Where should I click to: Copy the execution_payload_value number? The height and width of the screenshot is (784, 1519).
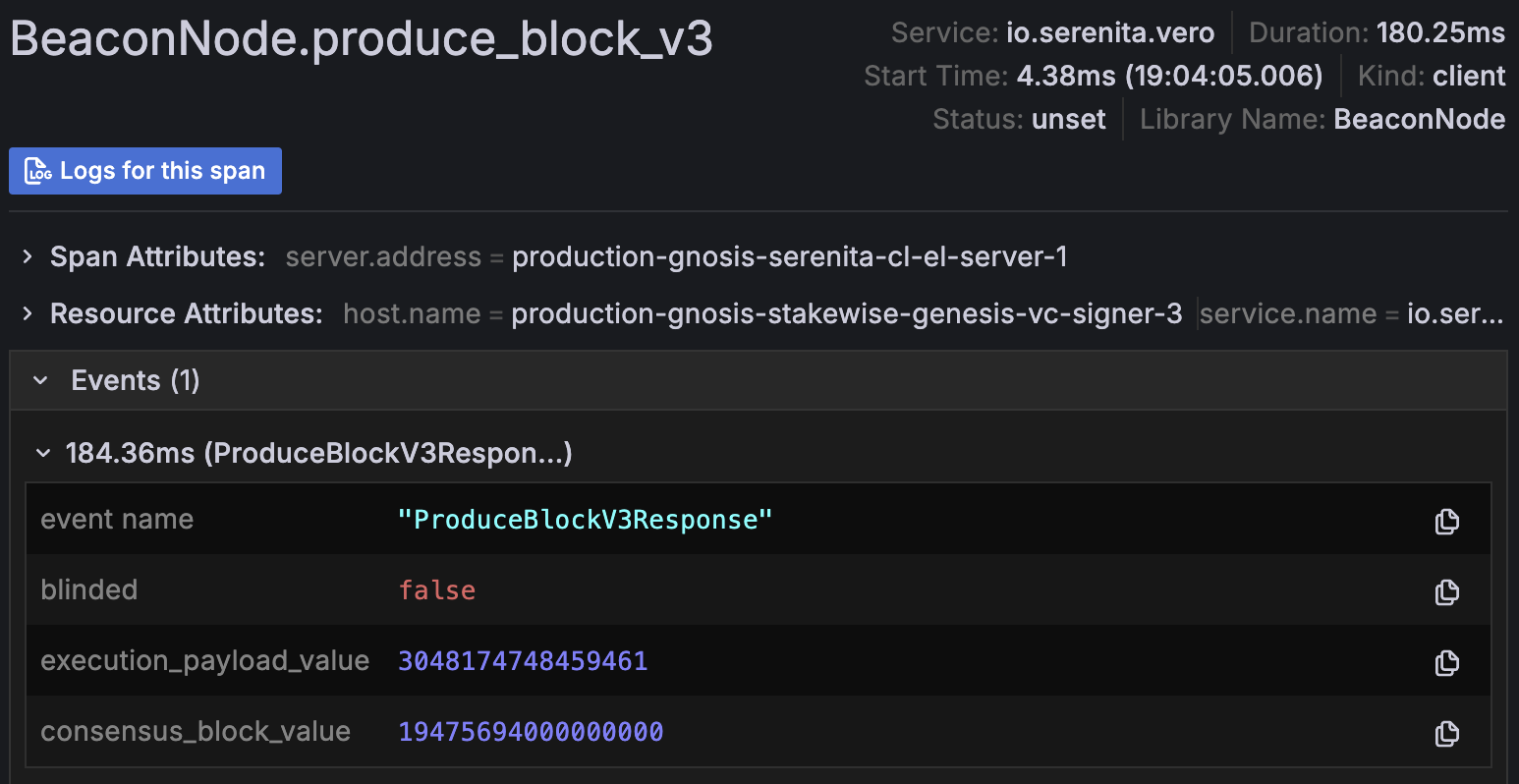click(x=1446, y=662)
